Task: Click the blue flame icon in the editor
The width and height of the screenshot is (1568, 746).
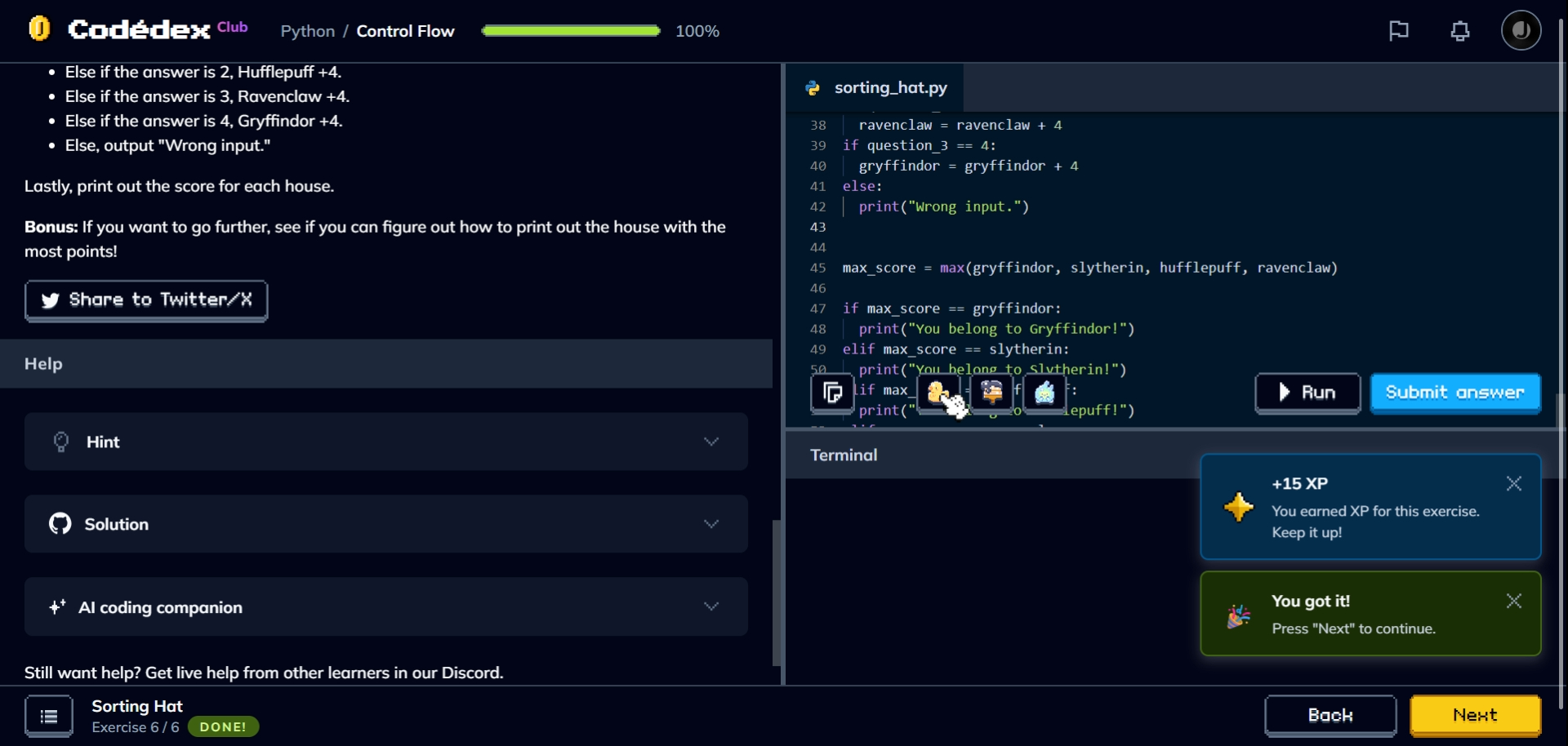Action: pyautogui.click(x=1045, y=393)
